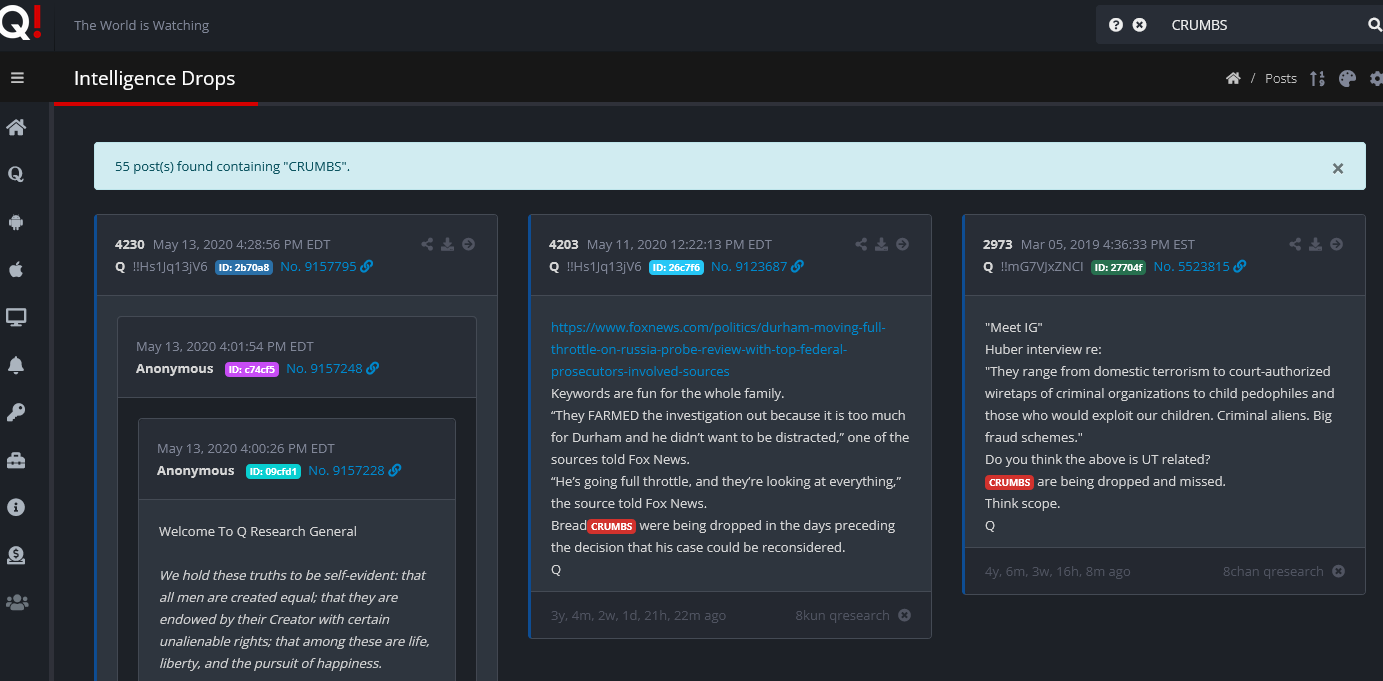Share post 4203
Viewport: 1383px width, 681px height.
(861, 244)
